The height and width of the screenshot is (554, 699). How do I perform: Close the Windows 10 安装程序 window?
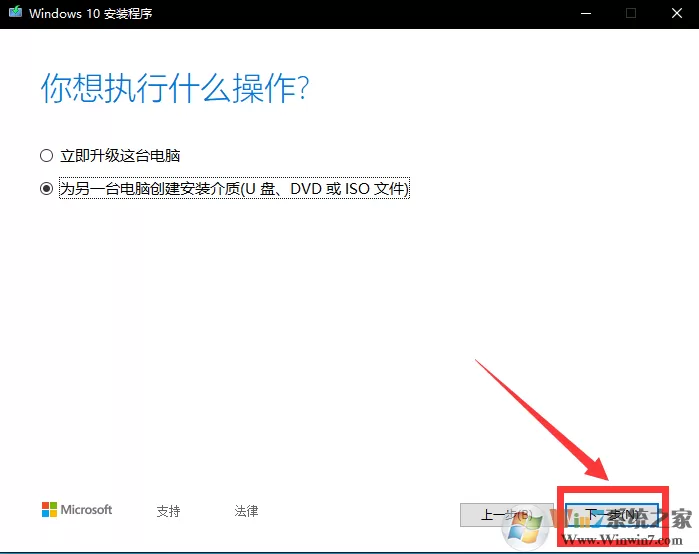(x=677, y=13)
